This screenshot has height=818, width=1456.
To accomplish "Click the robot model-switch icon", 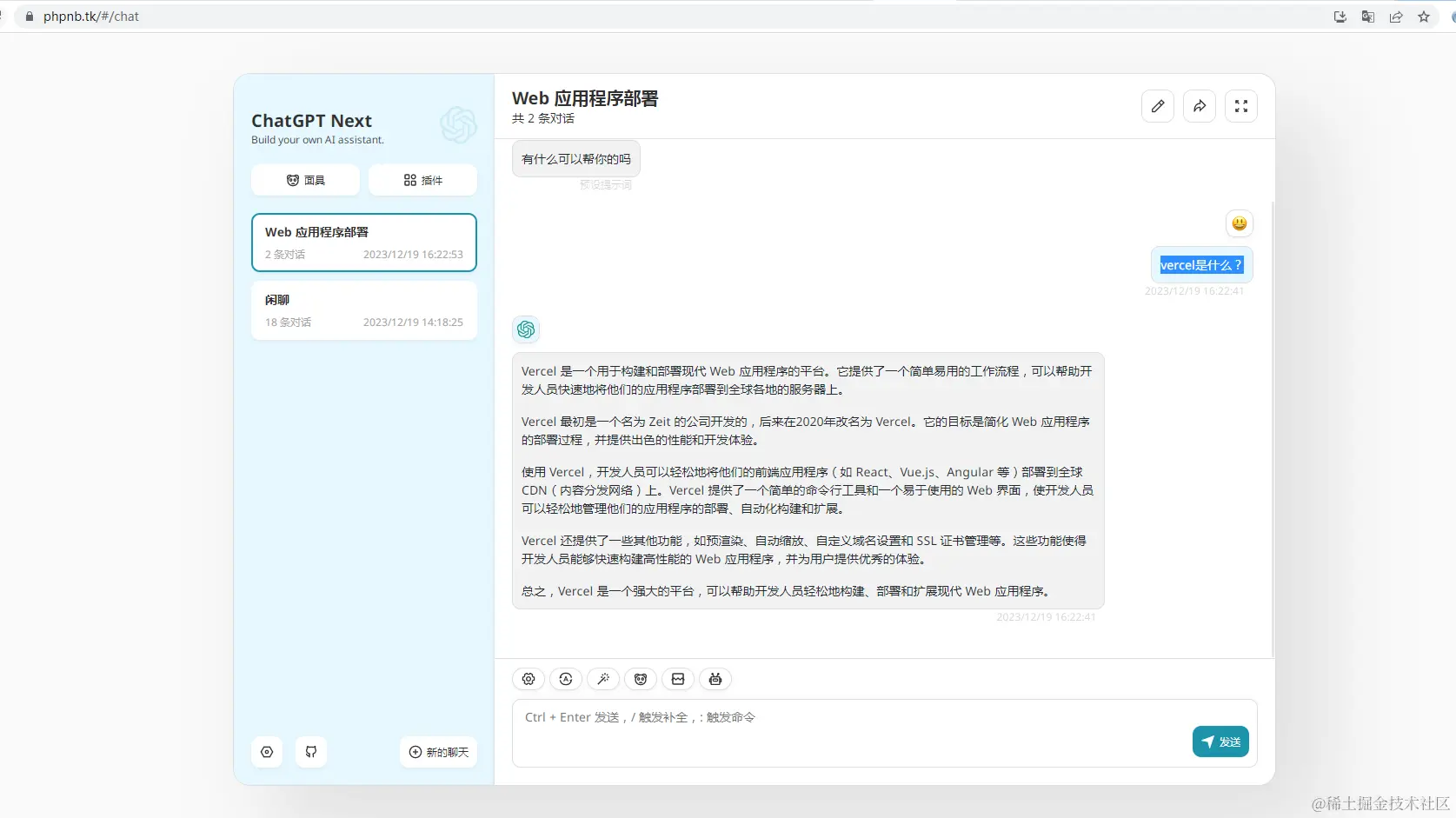I will pos(715,679).
